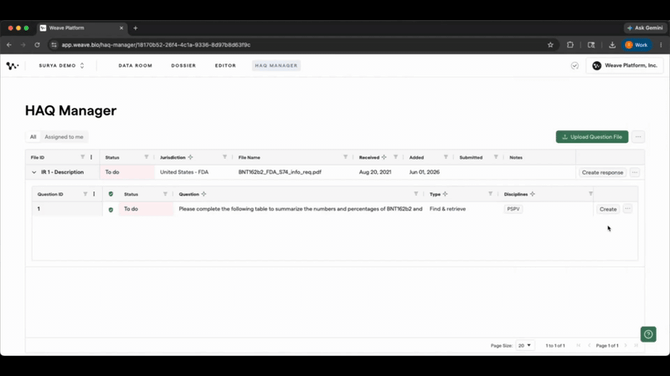Click sparkle icon next to Received header
This screenshot has width=670, height=376.
pyautogui.click(x=384, y=157)
